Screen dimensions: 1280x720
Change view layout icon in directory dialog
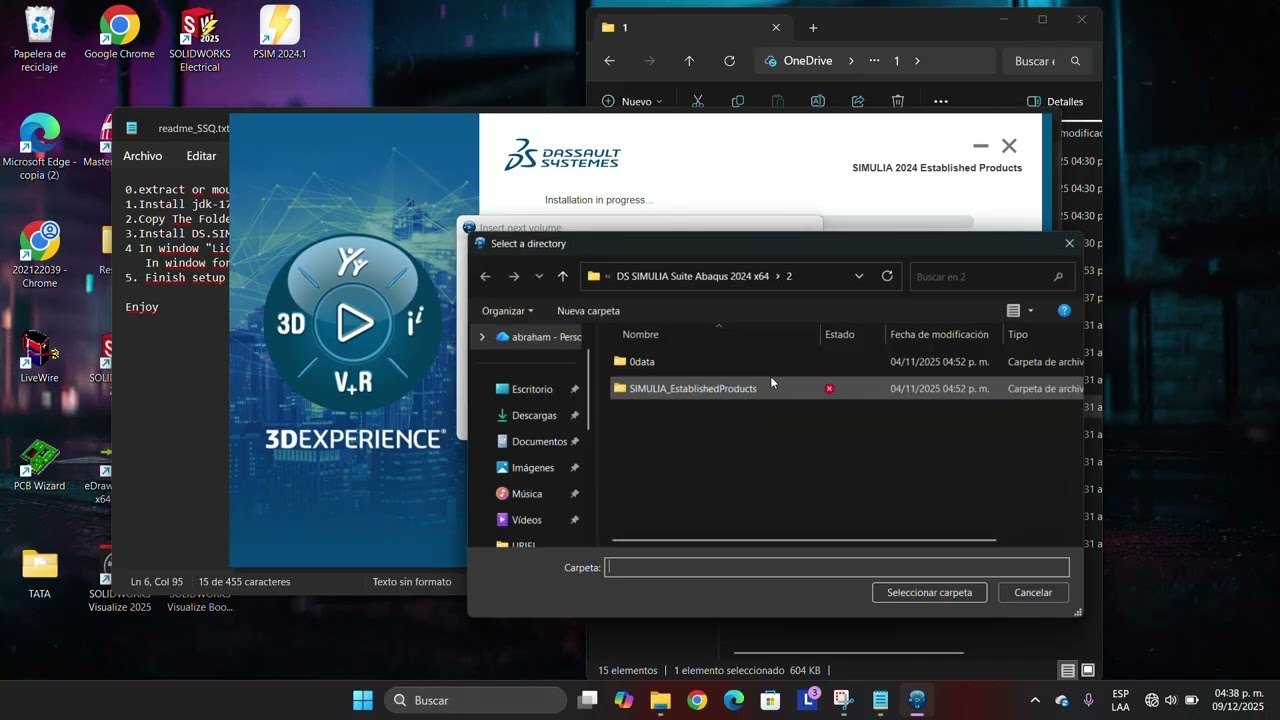(x=1013, y=311)
